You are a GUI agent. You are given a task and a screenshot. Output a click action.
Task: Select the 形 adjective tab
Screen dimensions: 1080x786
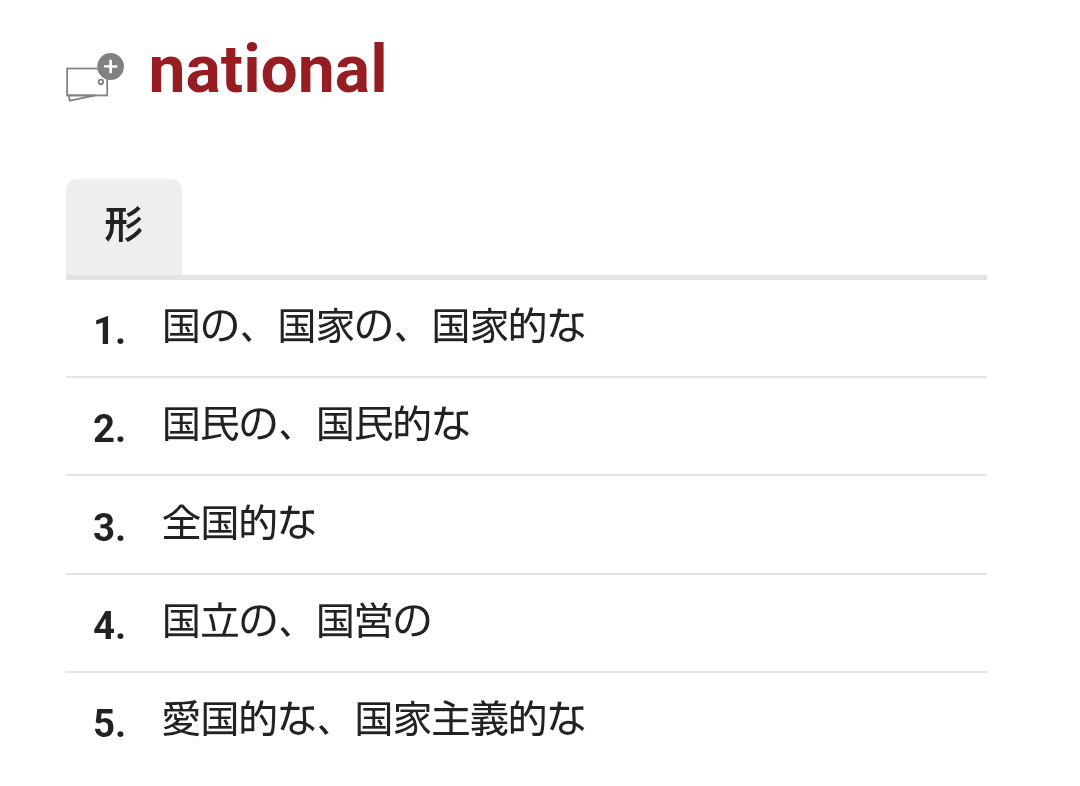124,227
